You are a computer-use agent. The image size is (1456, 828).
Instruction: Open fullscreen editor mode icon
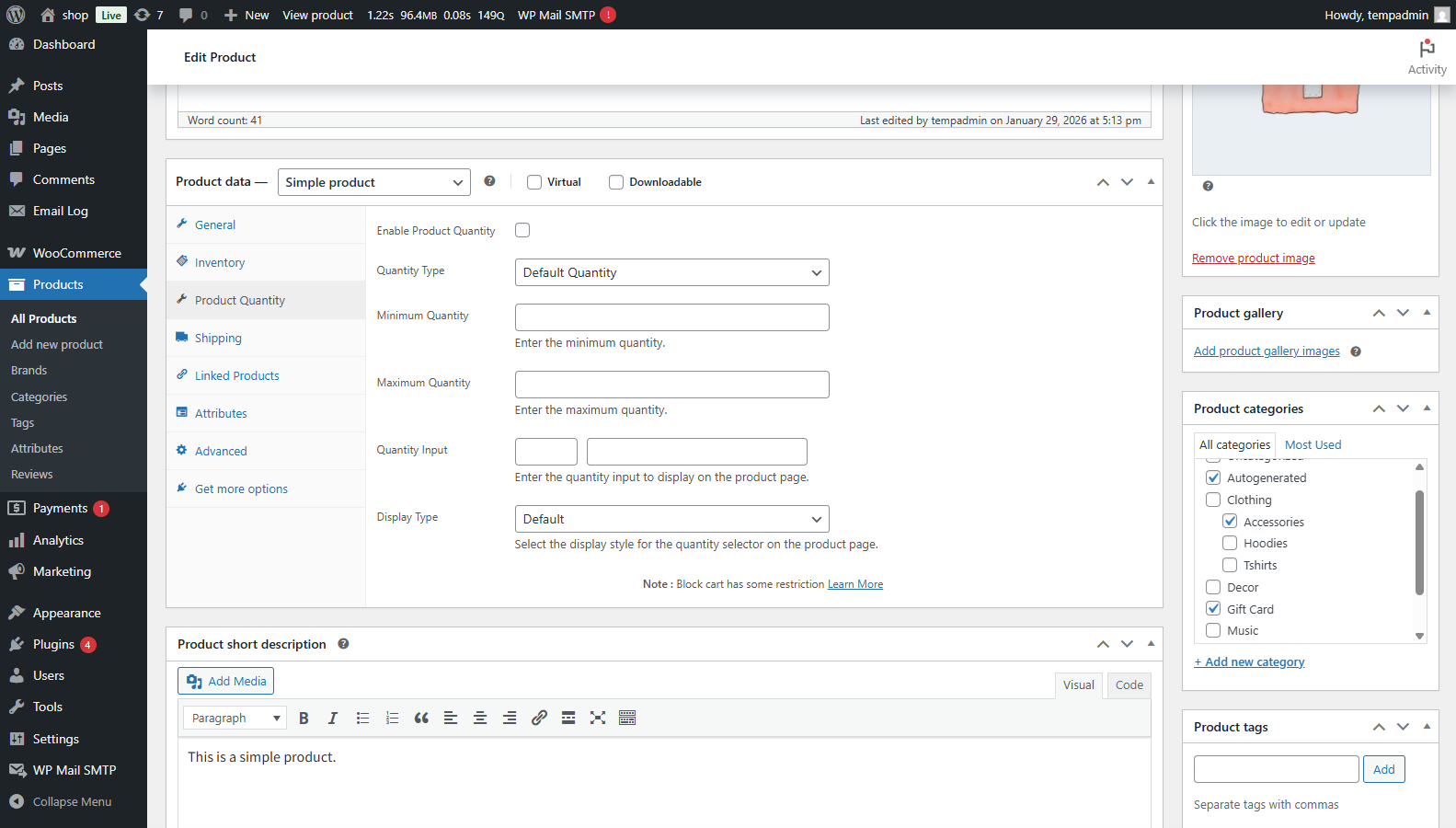(x=598, y=719)
